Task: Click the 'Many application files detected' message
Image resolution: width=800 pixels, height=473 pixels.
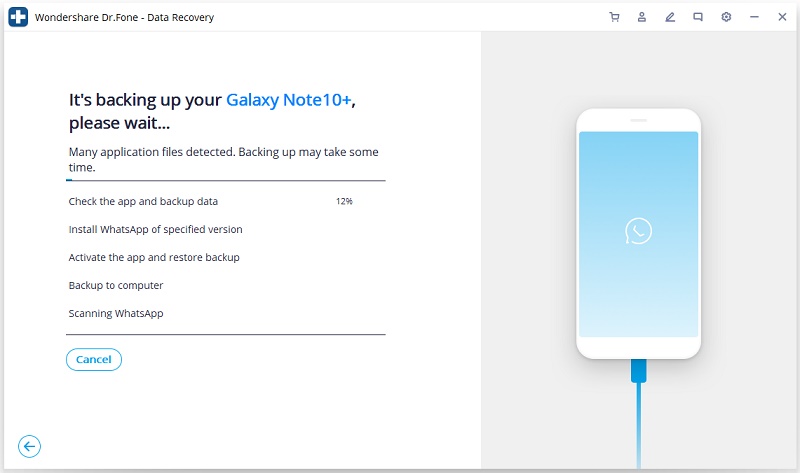Action: coord(223,160)
